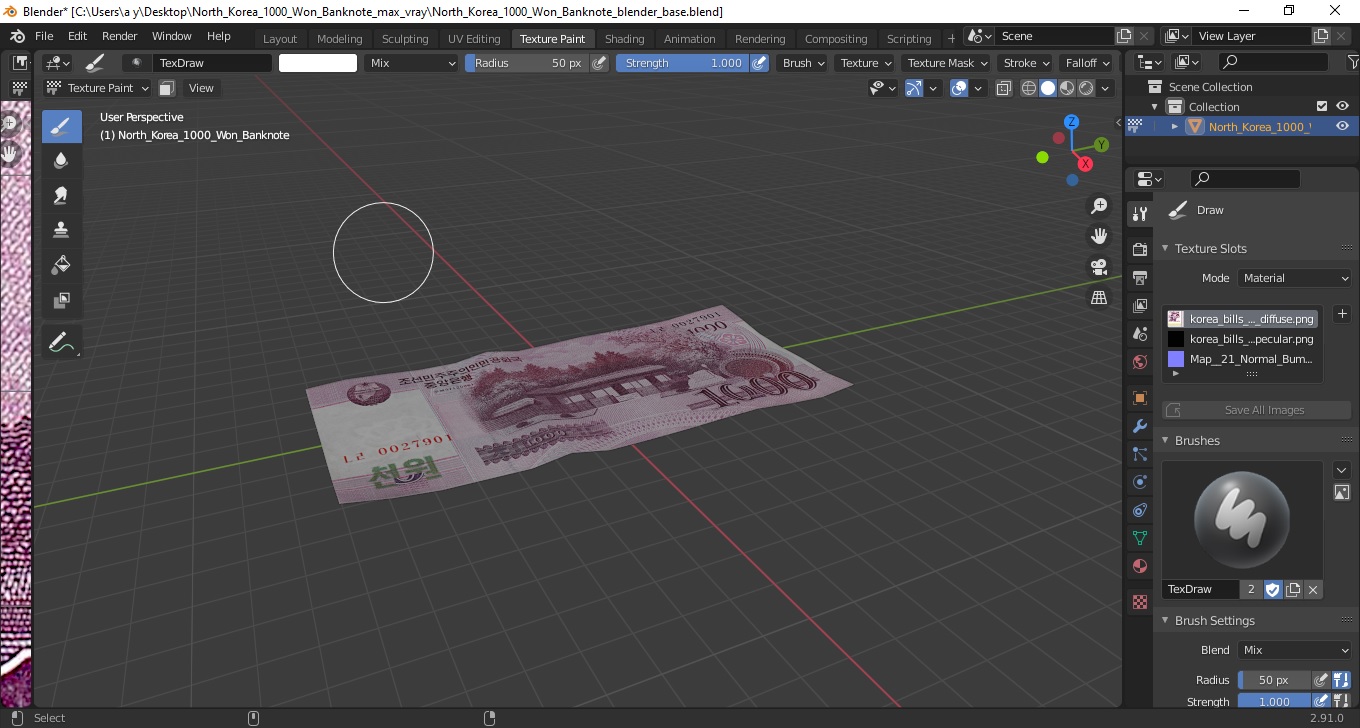Open Stroke popover dropdown
Image resolution: width=1360 pixels, height=728 pixels.
[1026, 63]
